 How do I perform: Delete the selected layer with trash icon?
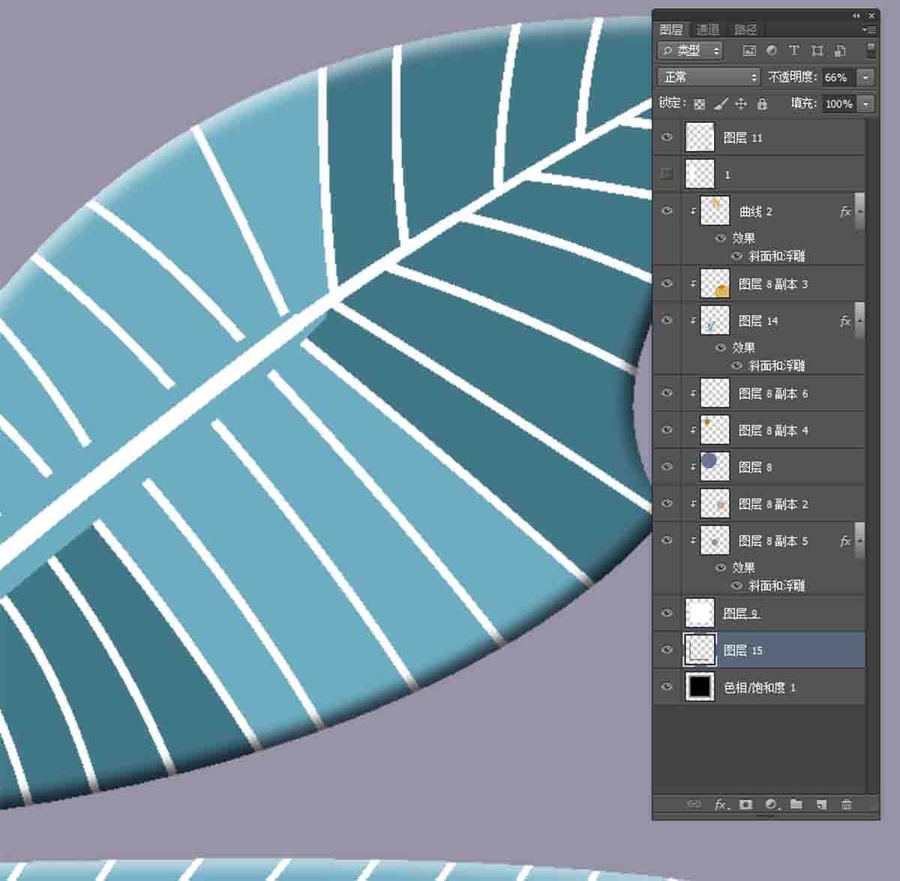tap(846, 804)
